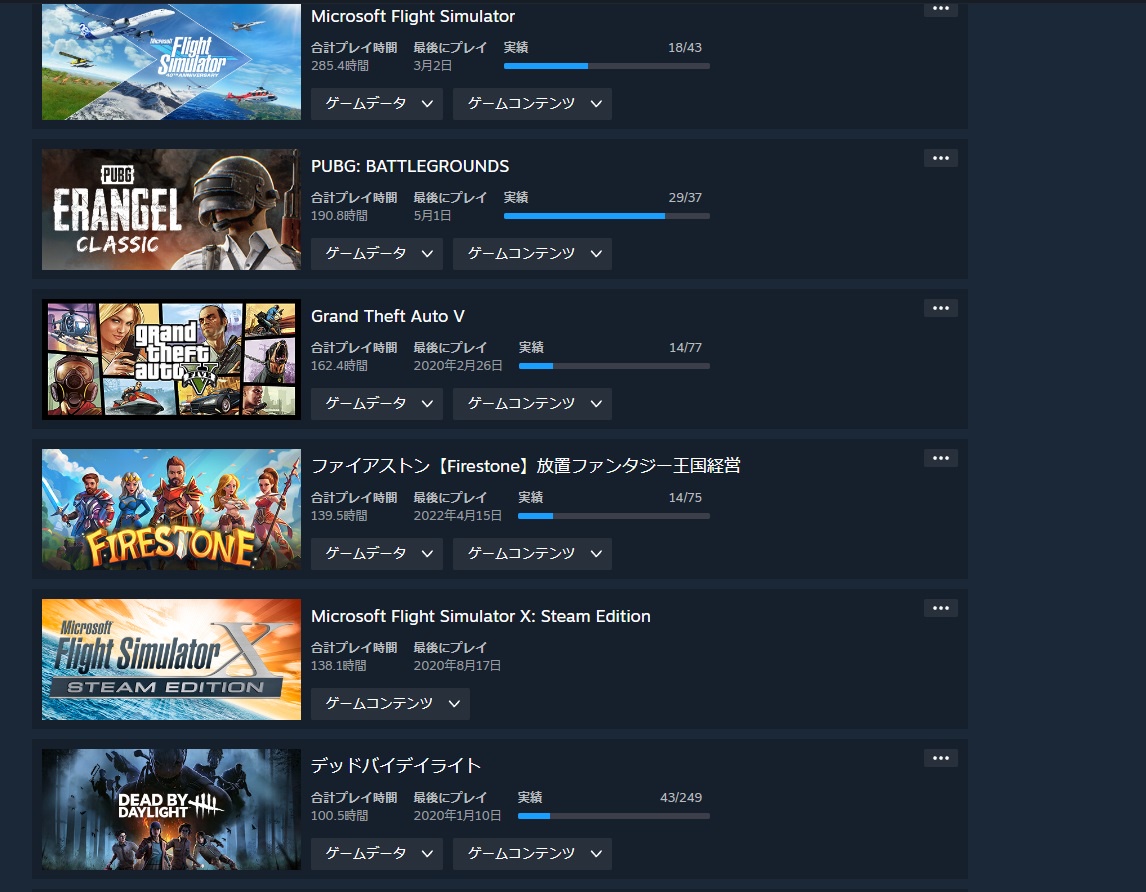Open three-dot menu for Microsoft Flight Simulator
This screenshot has height=892, width=1146.
coord(941,8)
